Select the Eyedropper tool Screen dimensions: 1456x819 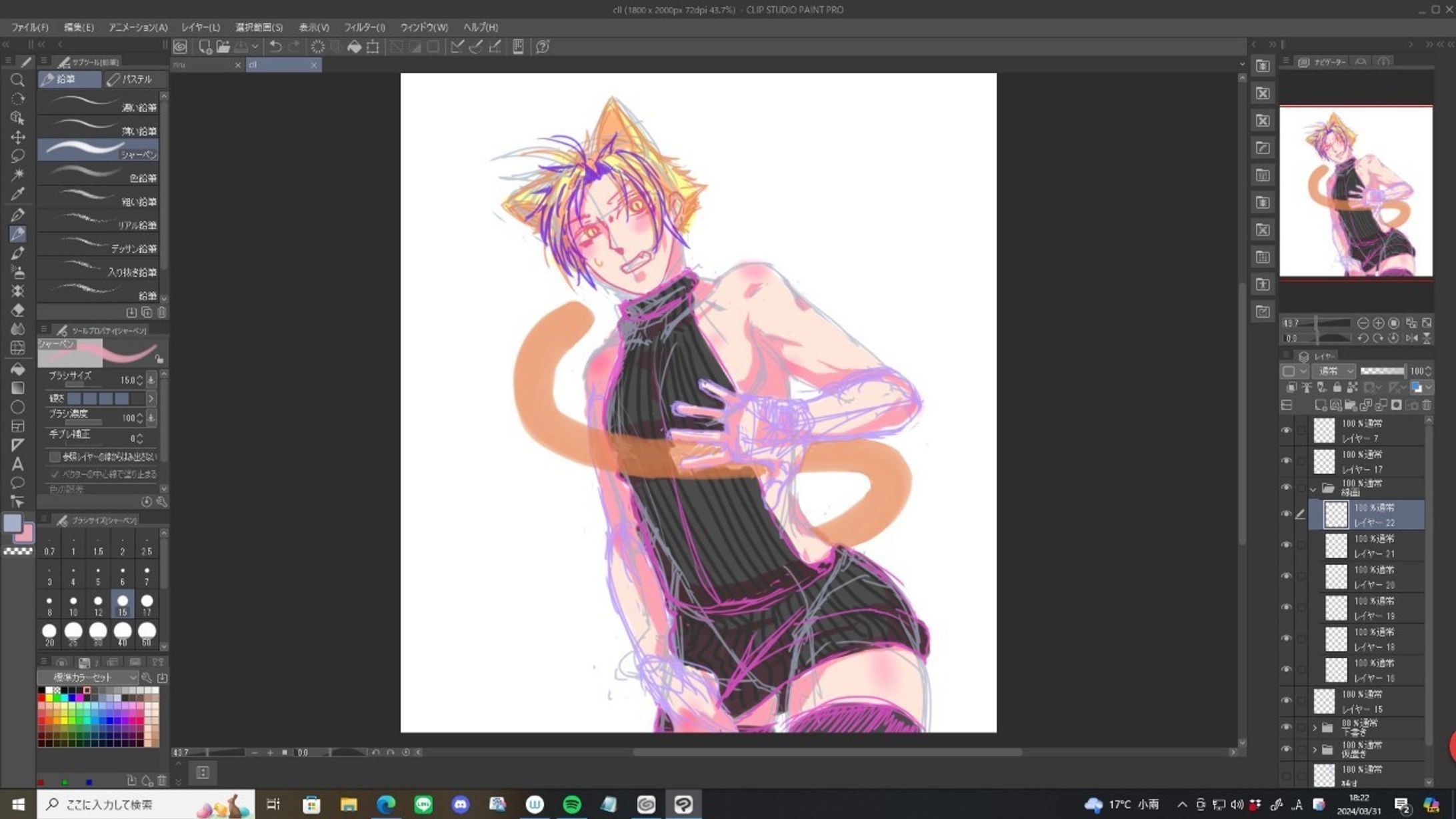point(18,194)
